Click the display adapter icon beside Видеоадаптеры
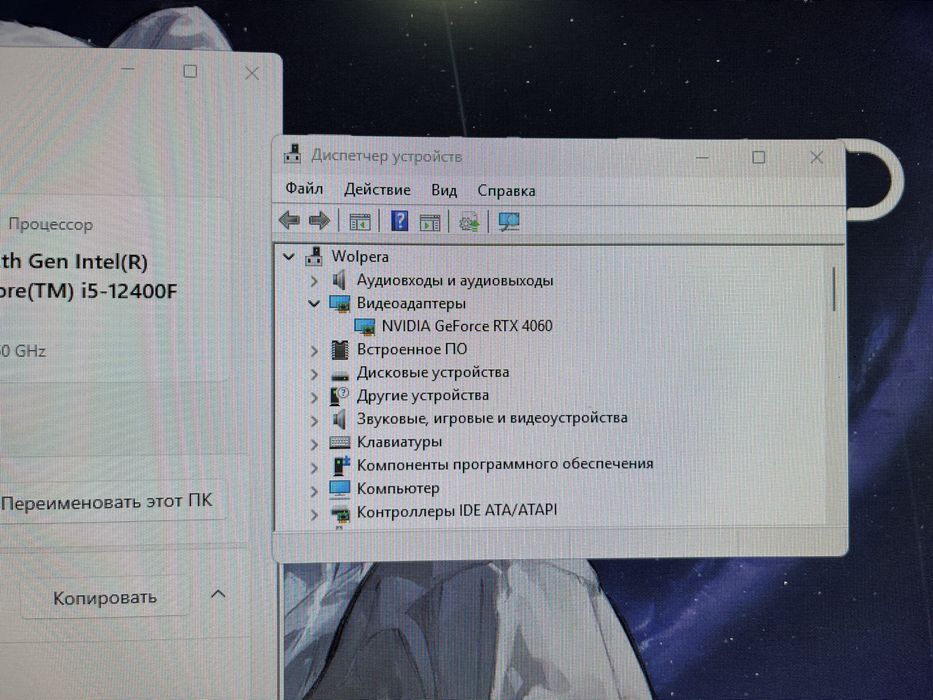 coord(340,304)
